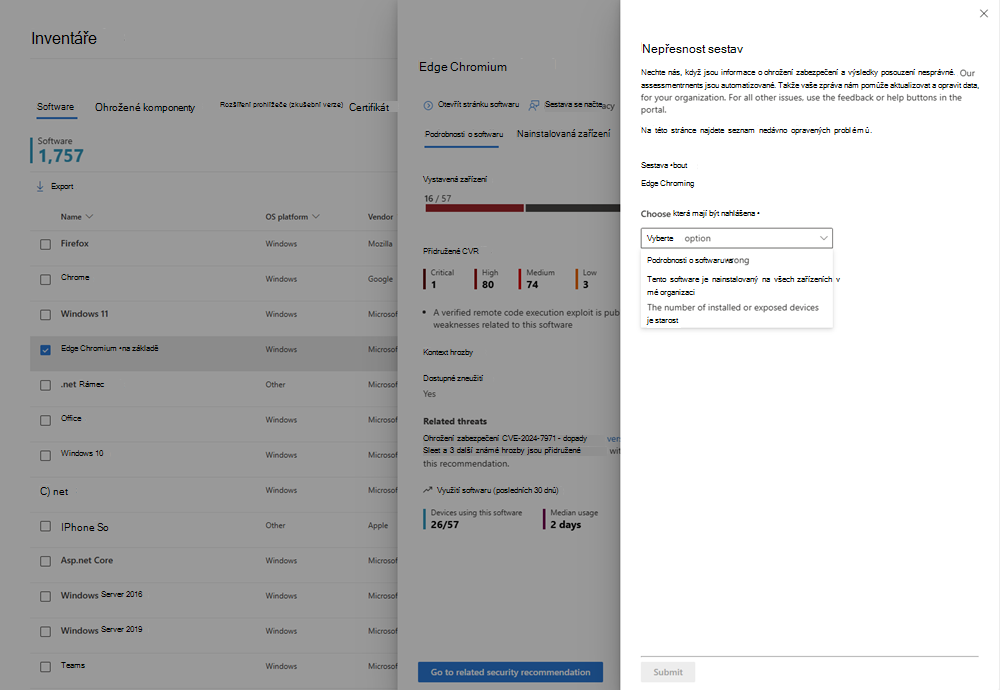This screenshot has height=690, width=1000.
Task: Click the Submit button
Action: point(668,672)
